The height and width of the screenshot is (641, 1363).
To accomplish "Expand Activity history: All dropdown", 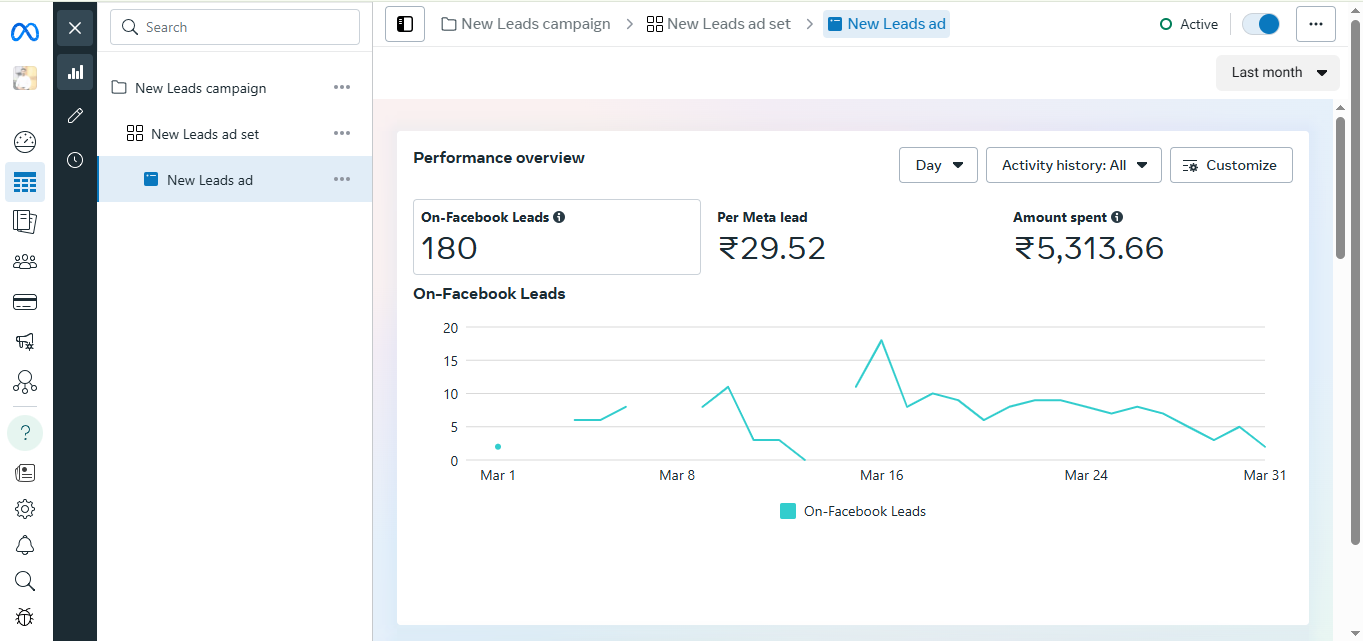I will point(1073,166).
